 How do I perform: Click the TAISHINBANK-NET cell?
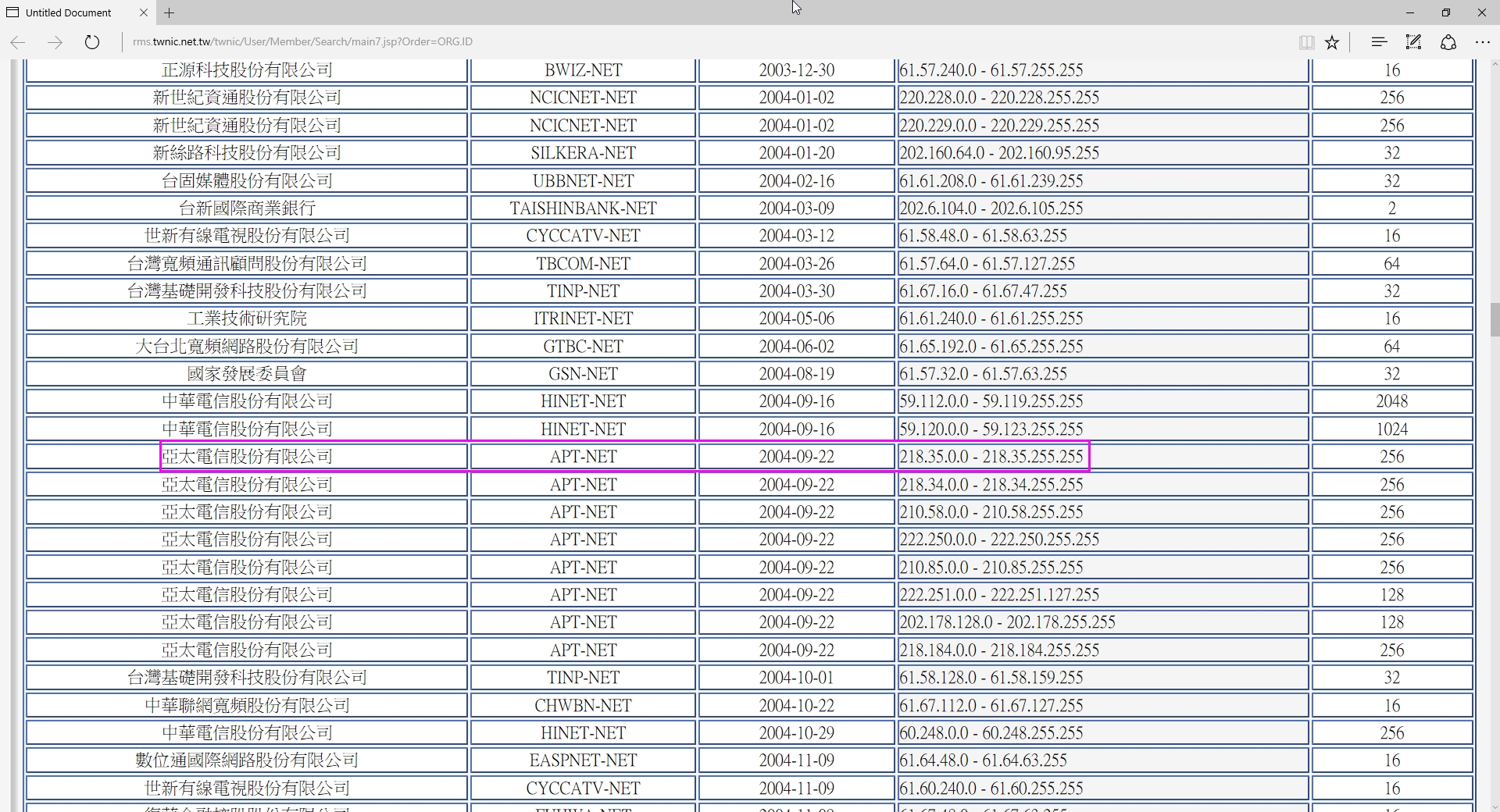tap(583, 208)
